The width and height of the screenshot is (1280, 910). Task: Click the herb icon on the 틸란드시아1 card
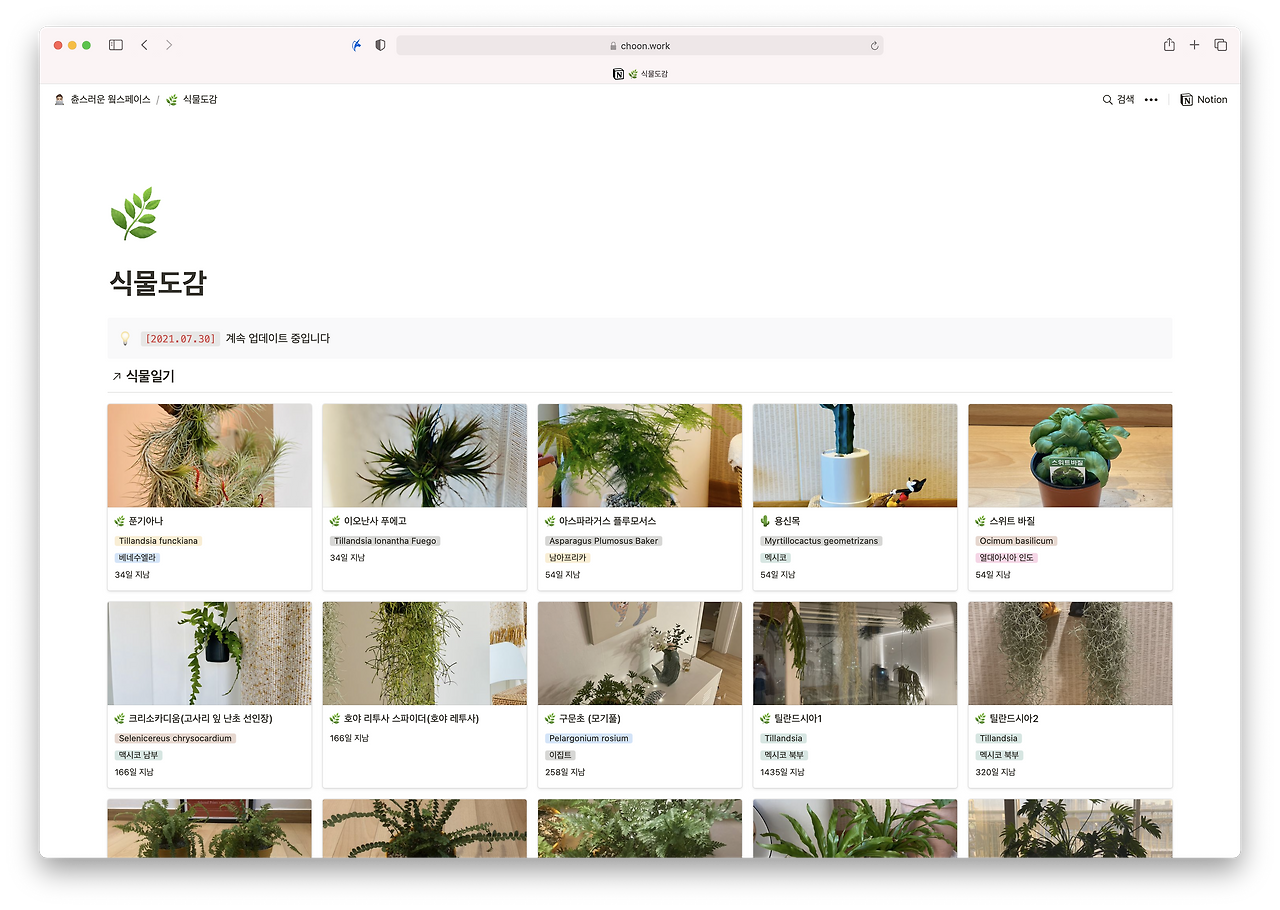coord(765,719)
